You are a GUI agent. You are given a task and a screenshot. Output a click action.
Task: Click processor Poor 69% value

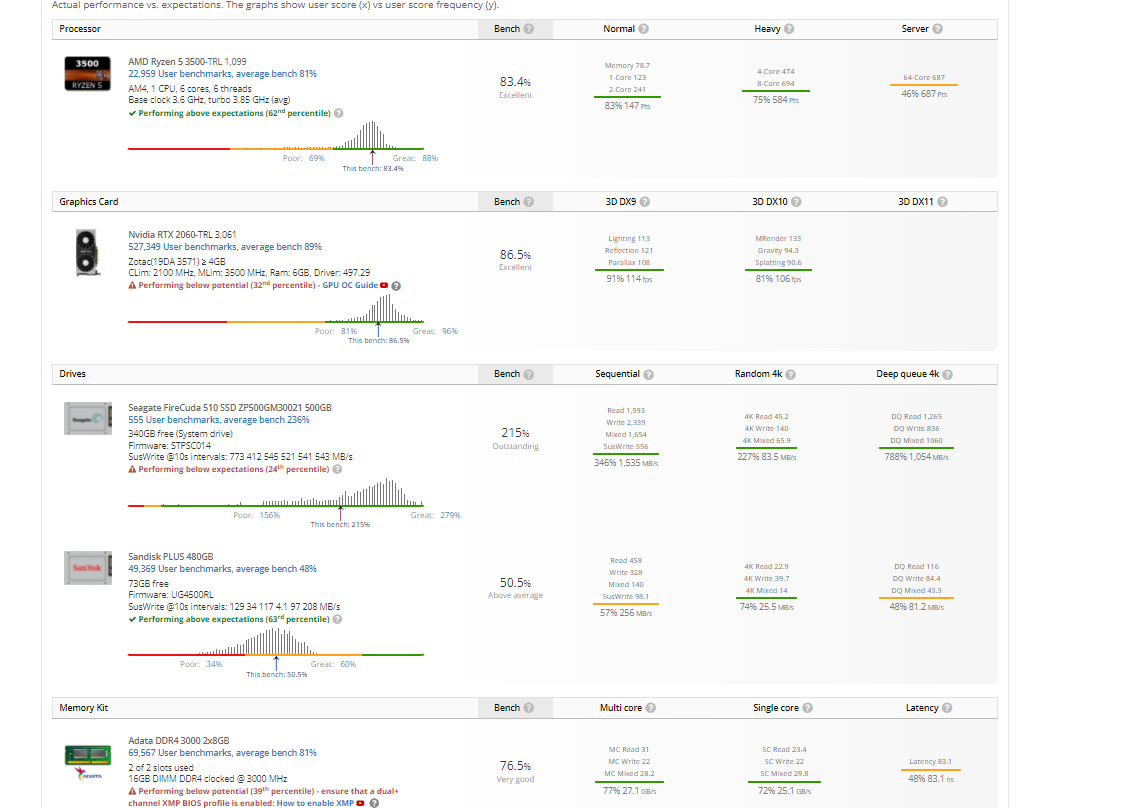point(317,158)
